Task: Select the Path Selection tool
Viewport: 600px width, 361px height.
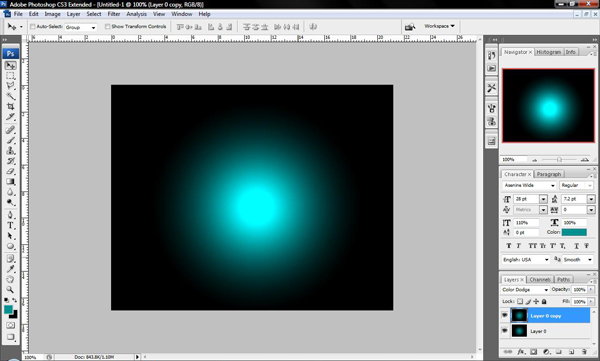Action: pyautogui.click(x=10, y=235)
